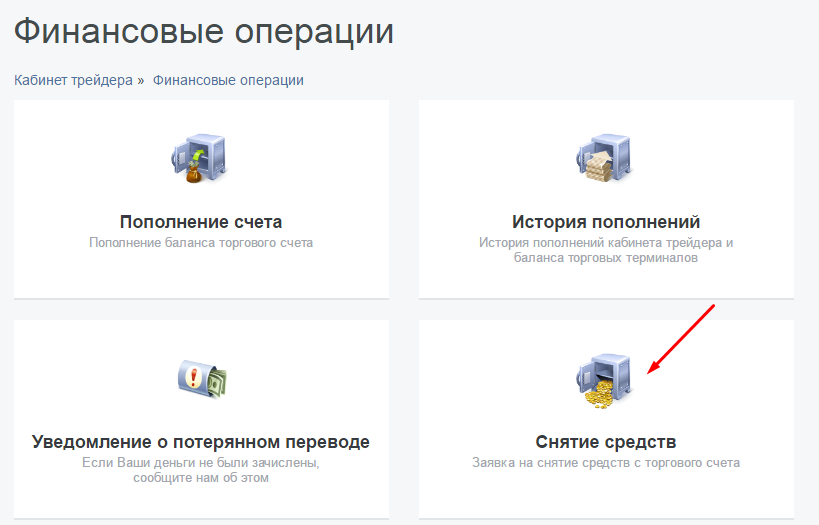Go to Кабинет трейдера breadcrumb
This screenshot has width=819, height=525.
73,80
